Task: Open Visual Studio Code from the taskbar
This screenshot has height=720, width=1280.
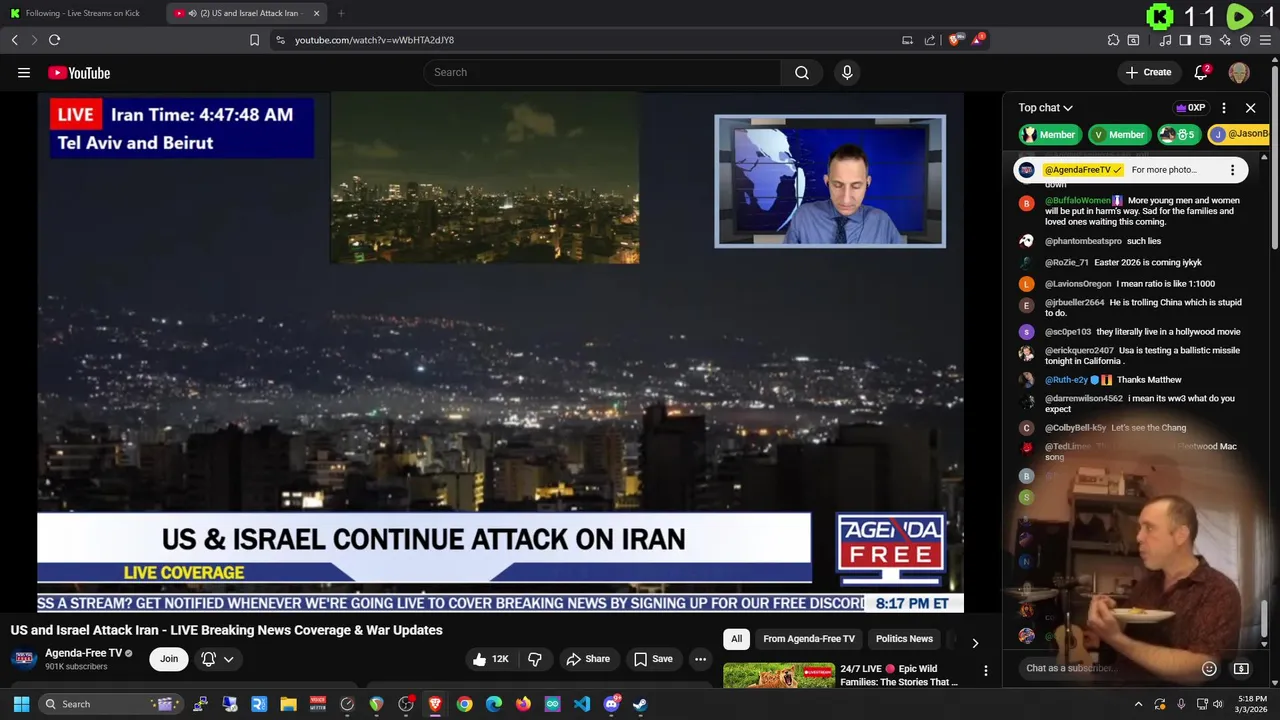Action: coord(582,704)
